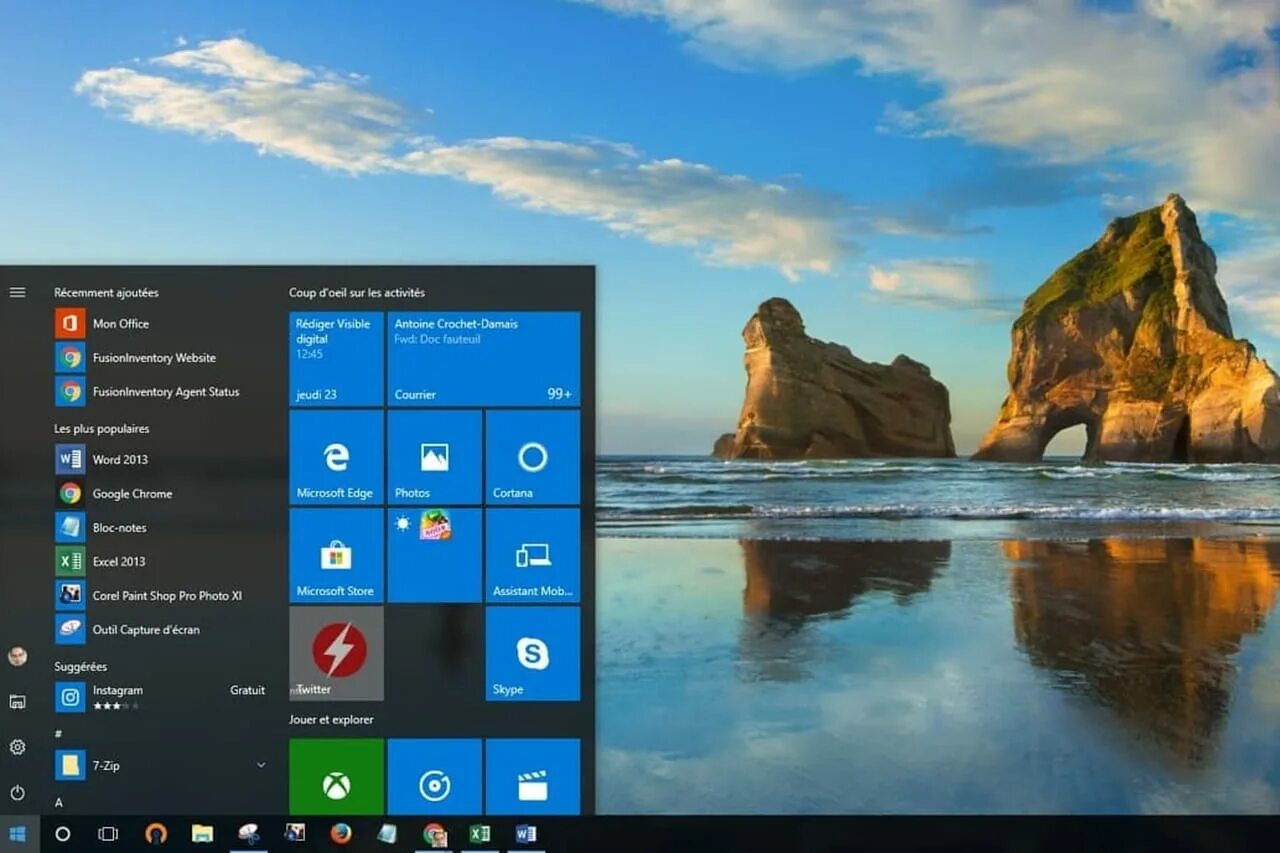The height and width of the screenshot is (853, 1280).
Task: Click the '#' letter group header
Action: (58, 733)
